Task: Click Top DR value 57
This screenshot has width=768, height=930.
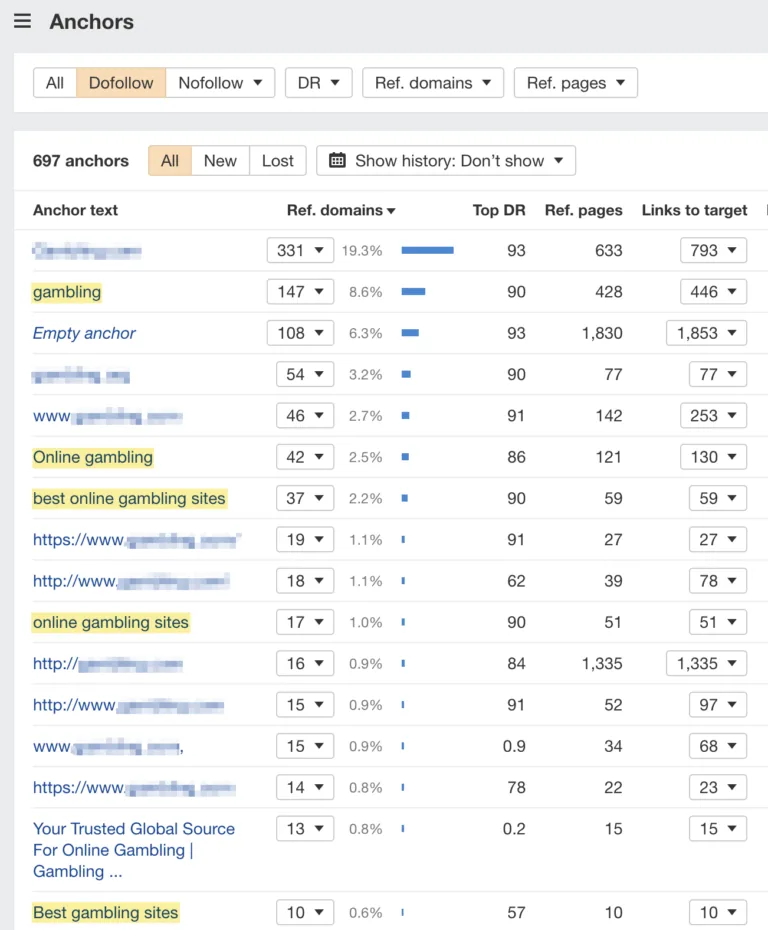Action: pyautogui.click(x=516, y=913)
